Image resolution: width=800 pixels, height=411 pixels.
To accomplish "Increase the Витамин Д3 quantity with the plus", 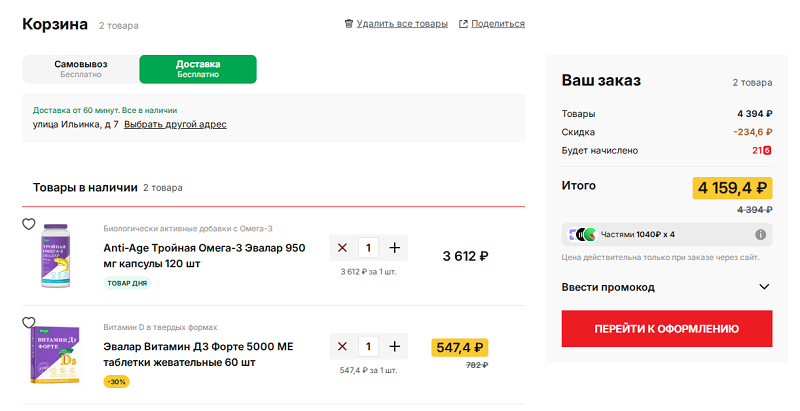I will coord(395,346).
